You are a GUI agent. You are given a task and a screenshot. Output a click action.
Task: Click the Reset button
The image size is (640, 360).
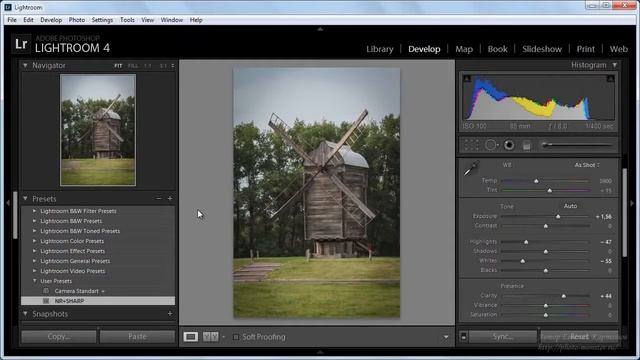[579, 337]
